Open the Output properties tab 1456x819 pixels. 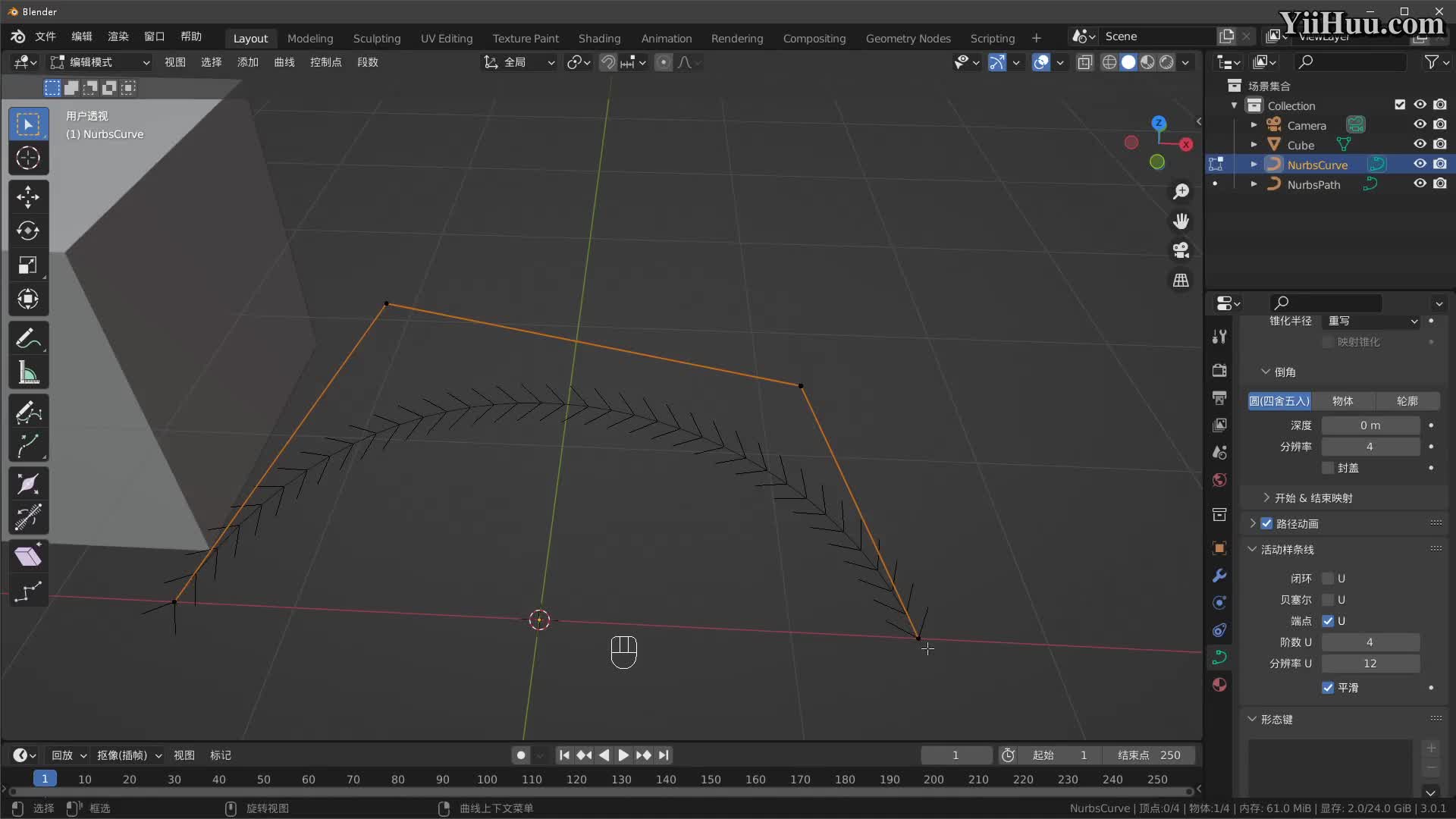(1219, 397)
